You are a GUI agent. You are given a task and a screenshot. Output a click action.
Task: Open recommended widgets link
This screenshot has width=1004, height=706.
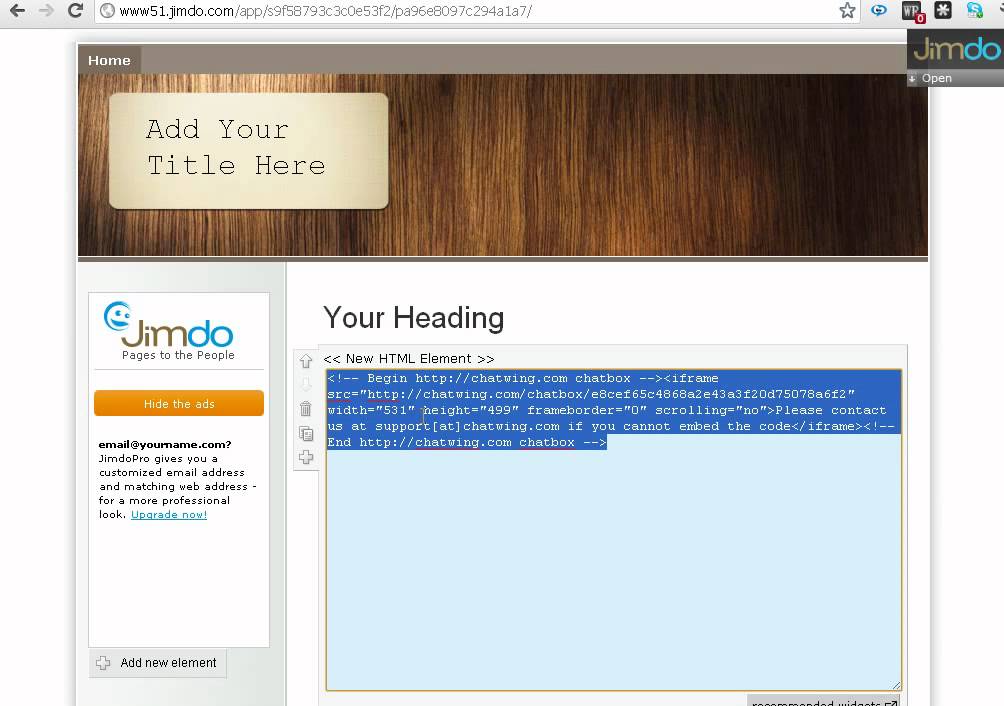click(823, 702)
